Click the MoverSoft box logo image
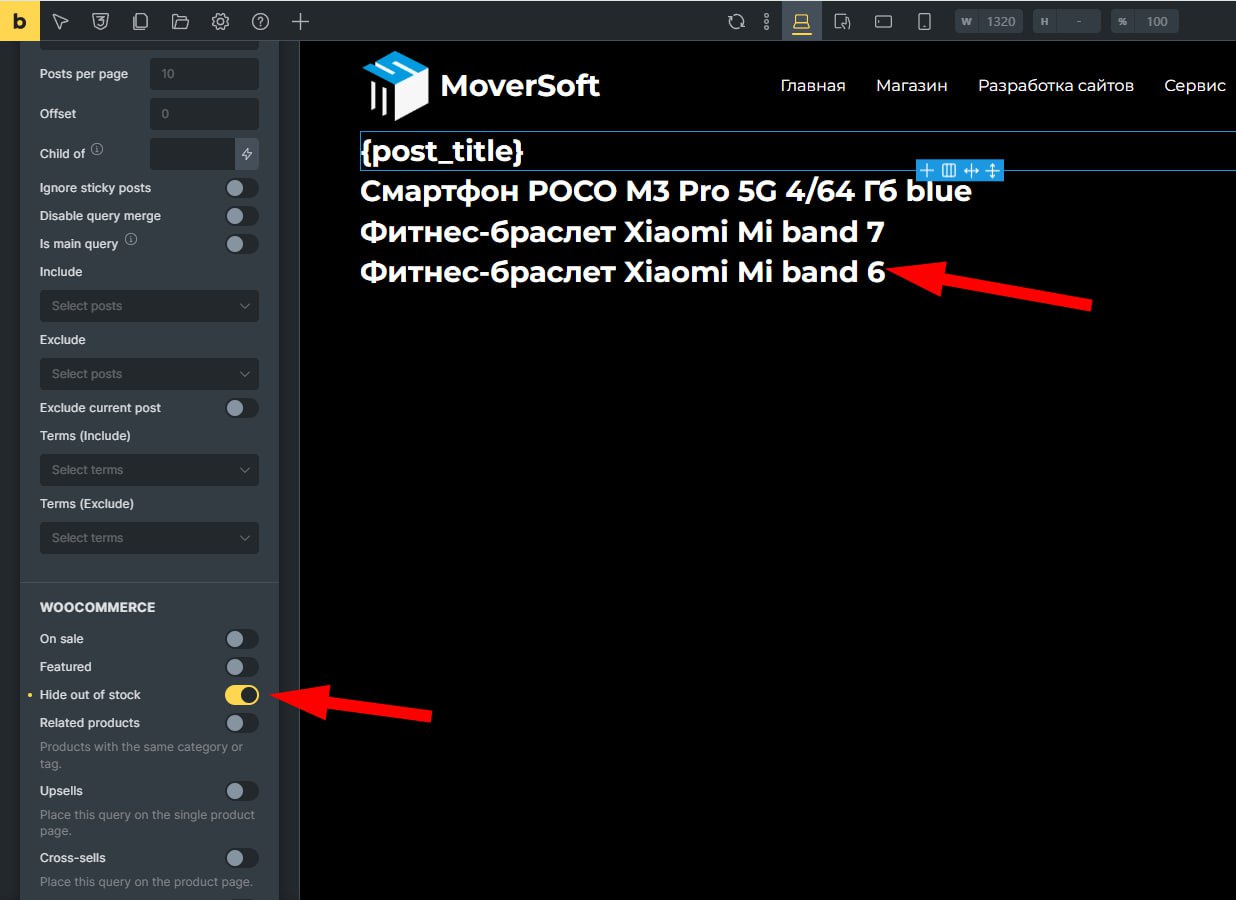 point(395,86)
